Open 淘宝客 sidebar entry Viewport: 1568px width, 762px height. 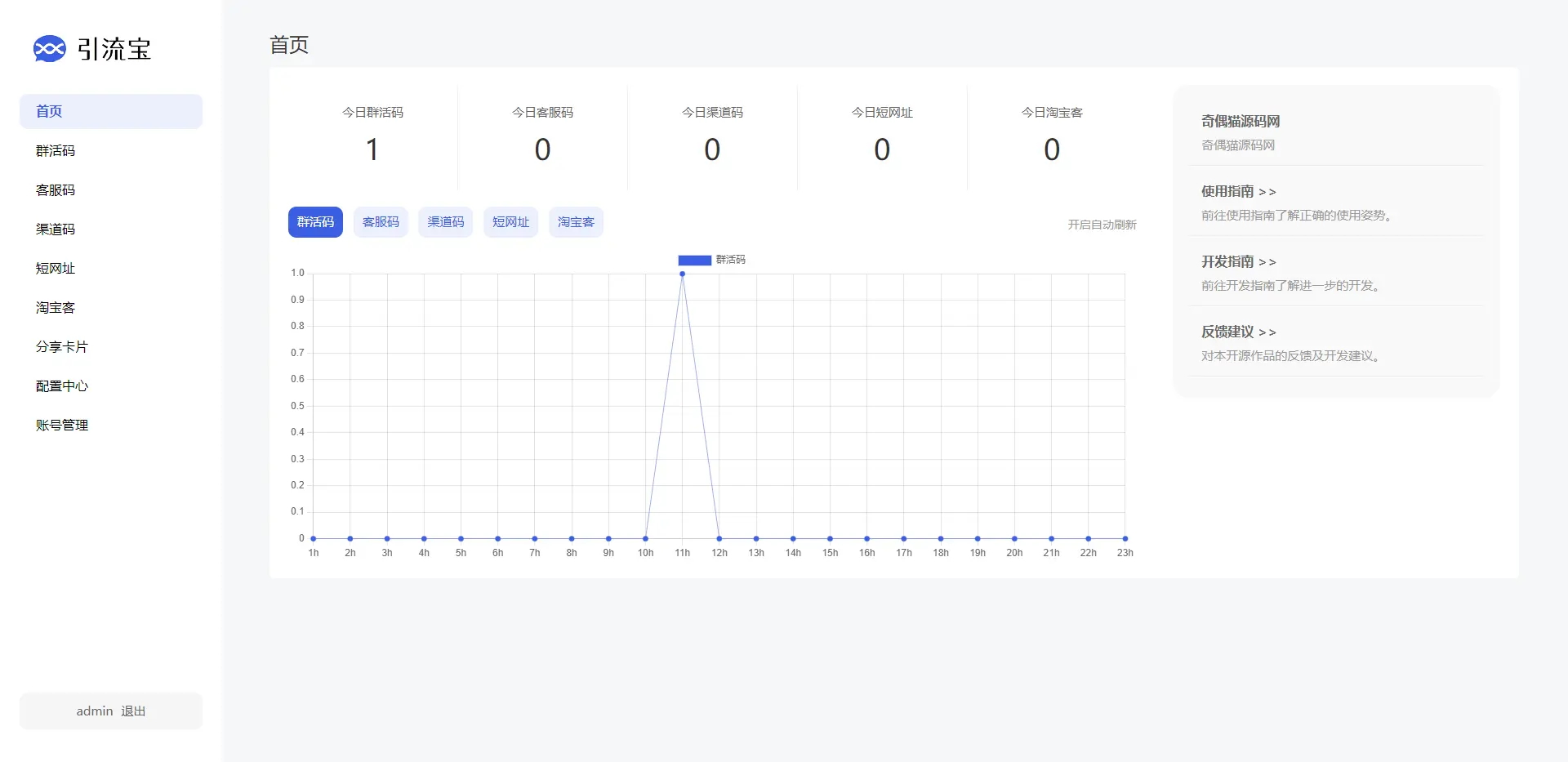[x=56, y=308]
